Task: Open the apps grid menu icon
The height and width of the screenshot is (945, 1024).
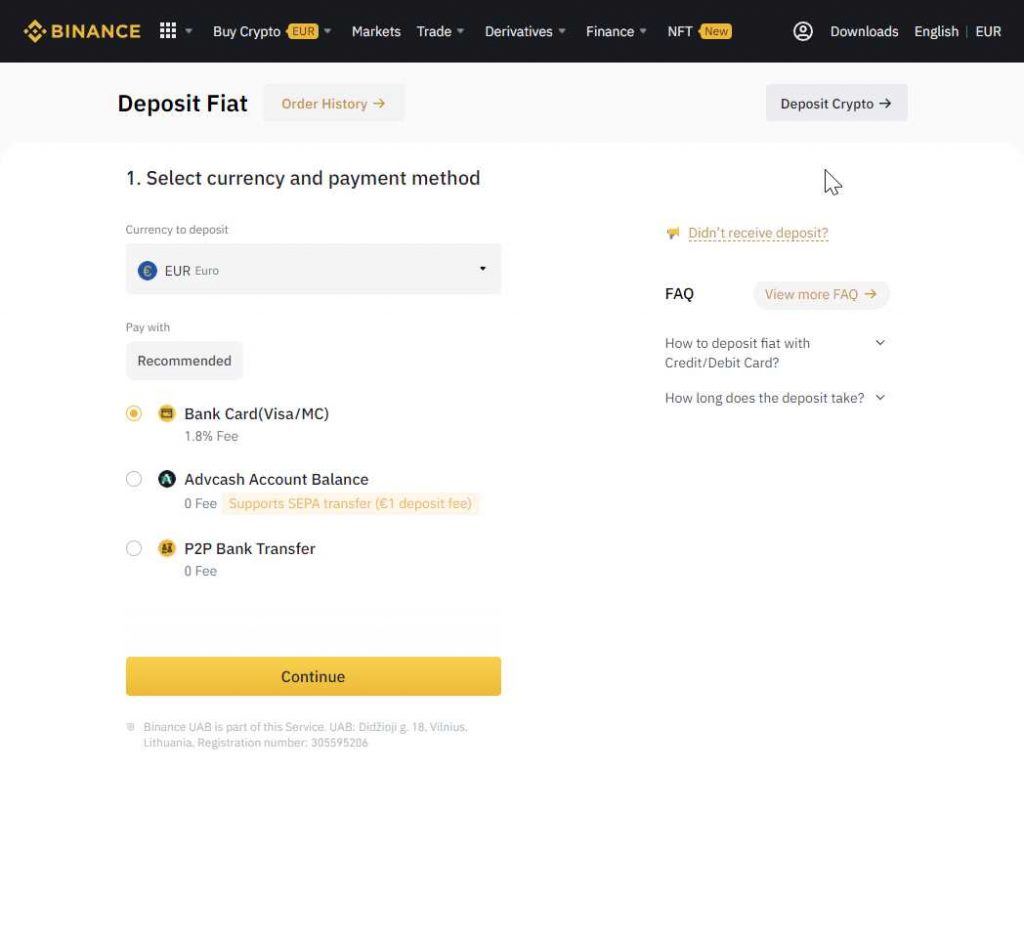Action: pos(168,31)
